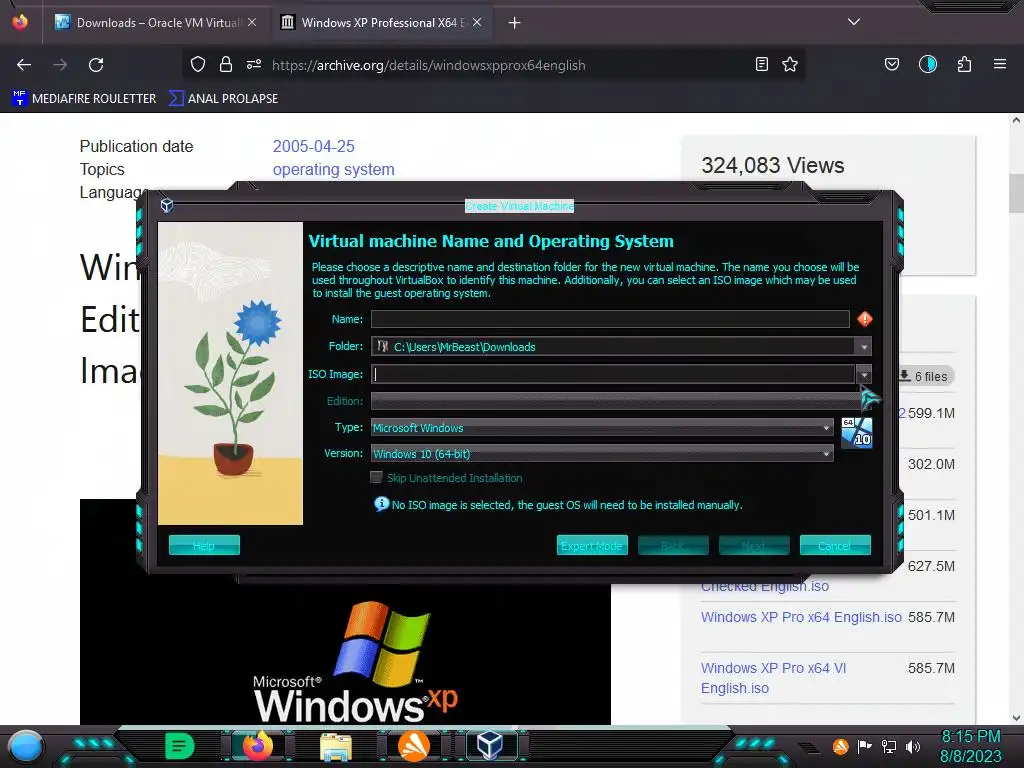
Task: Click the VirtualBox cube icon in dialog title
Action: 167,205
